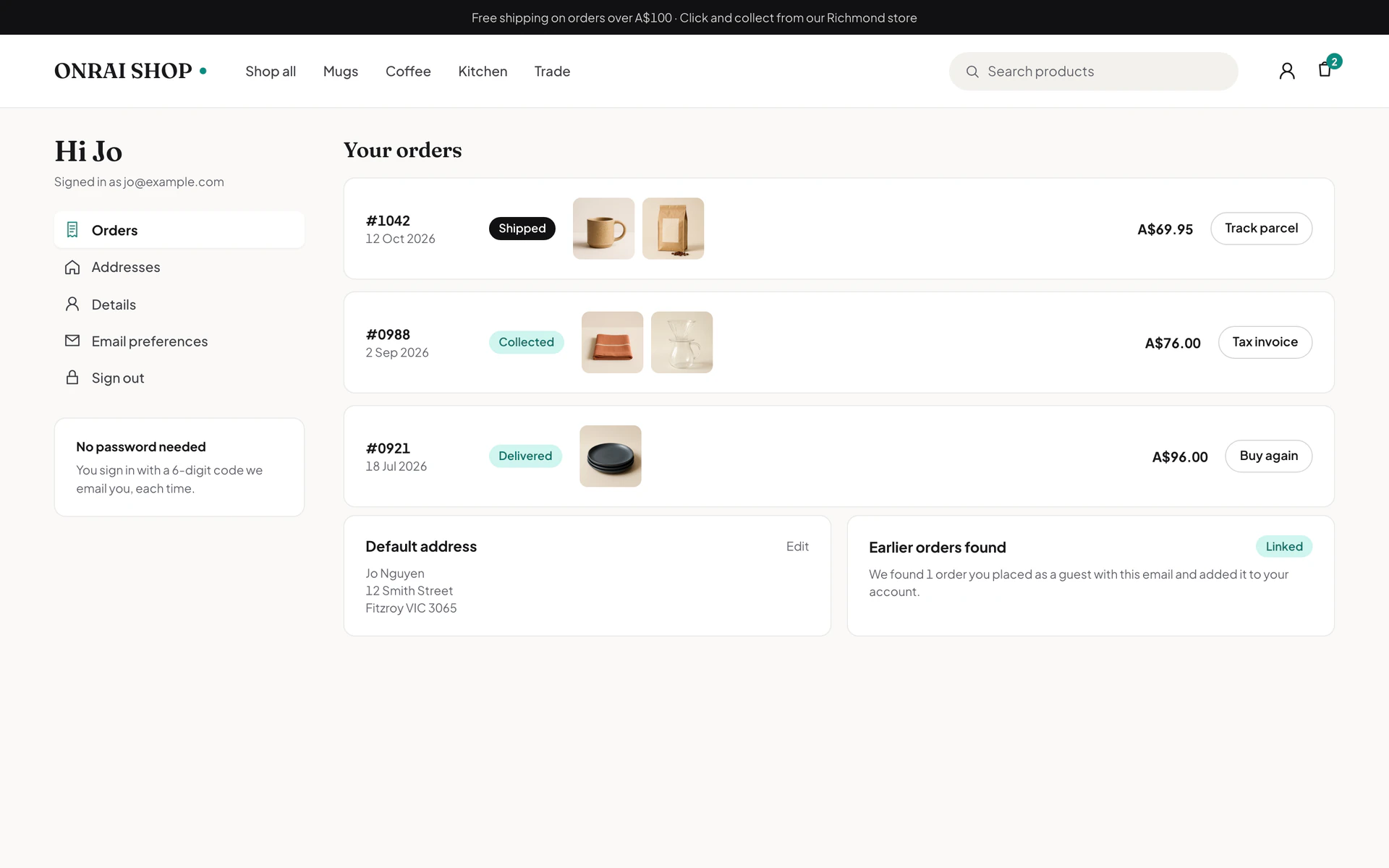1389x868 pixels.
Task: Select Orders in account sidebar
Action: click(x=179, y=230)
